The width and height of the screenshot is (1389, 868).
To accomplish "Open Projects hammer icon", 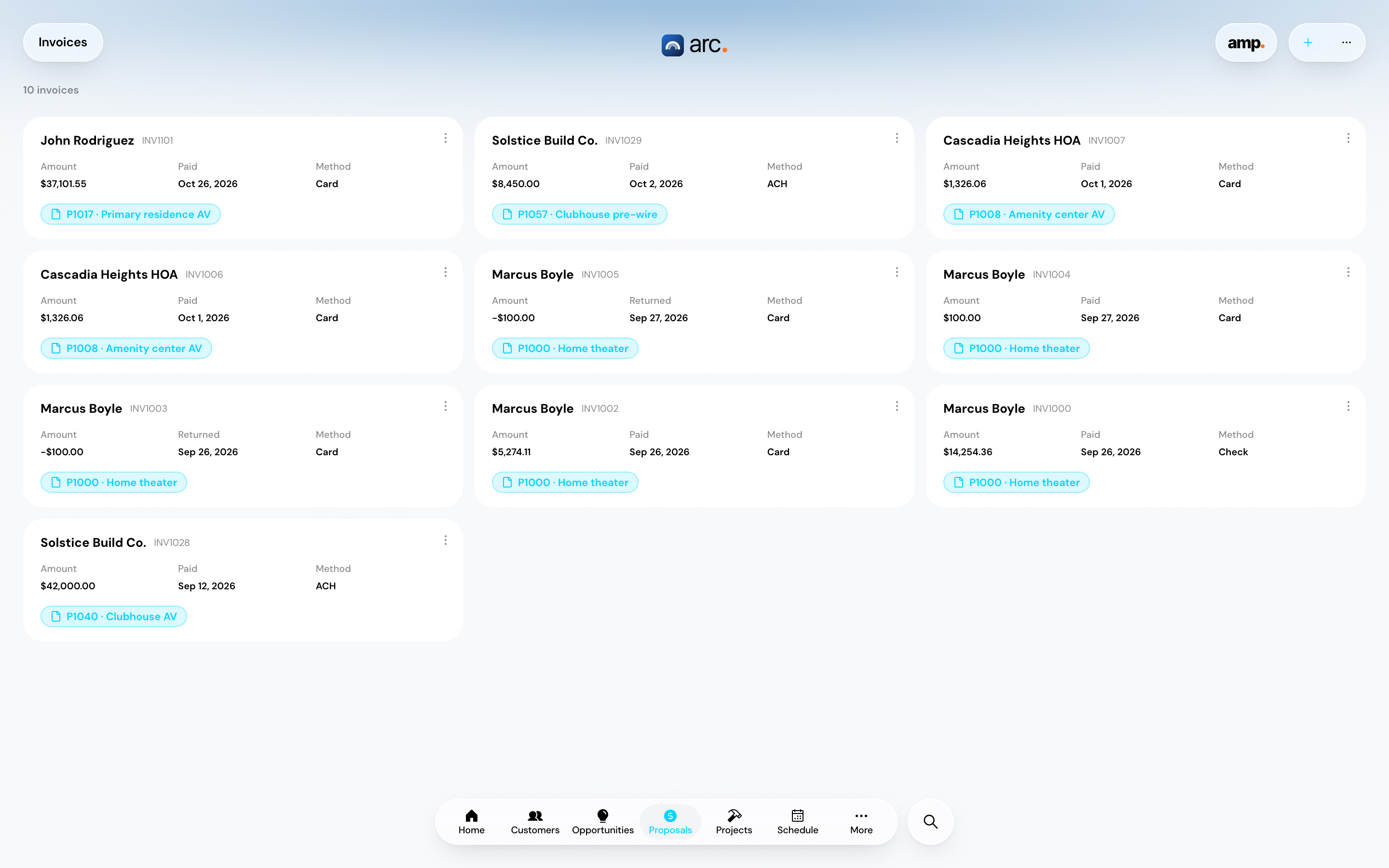I will click(x=734, y=816).
